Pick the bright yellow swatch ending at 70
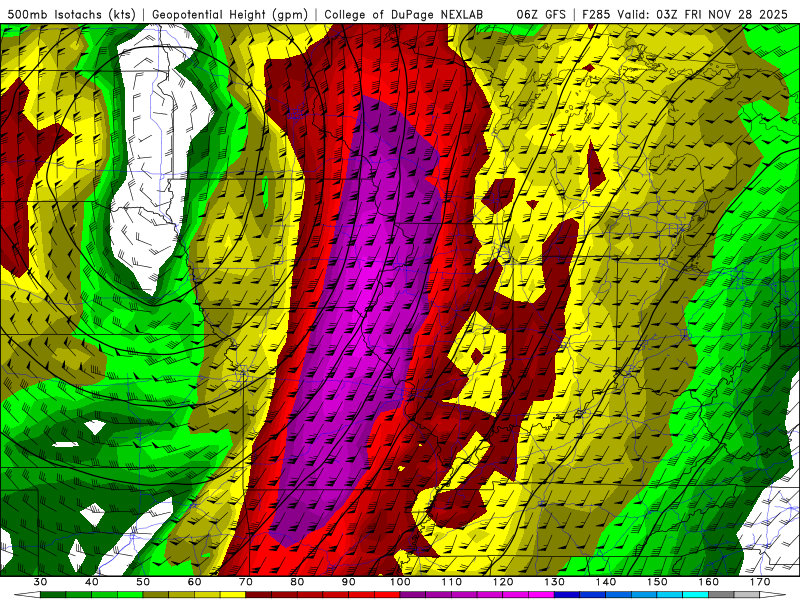This screenshot has height=600, width=800. point(233,595)
